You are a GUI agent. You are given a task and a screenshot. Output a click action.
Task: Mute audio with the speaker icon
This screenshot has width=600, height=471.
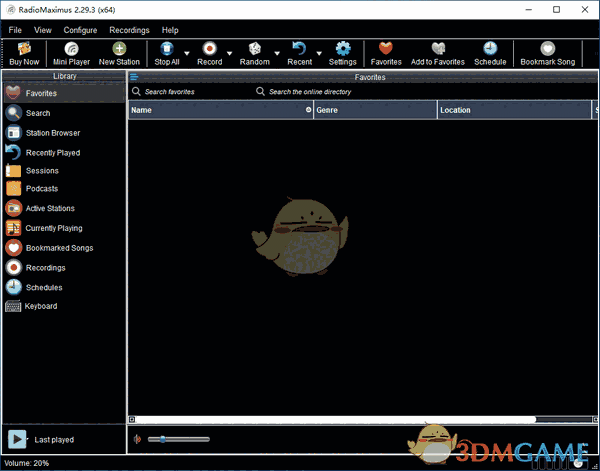click(137, 439)
